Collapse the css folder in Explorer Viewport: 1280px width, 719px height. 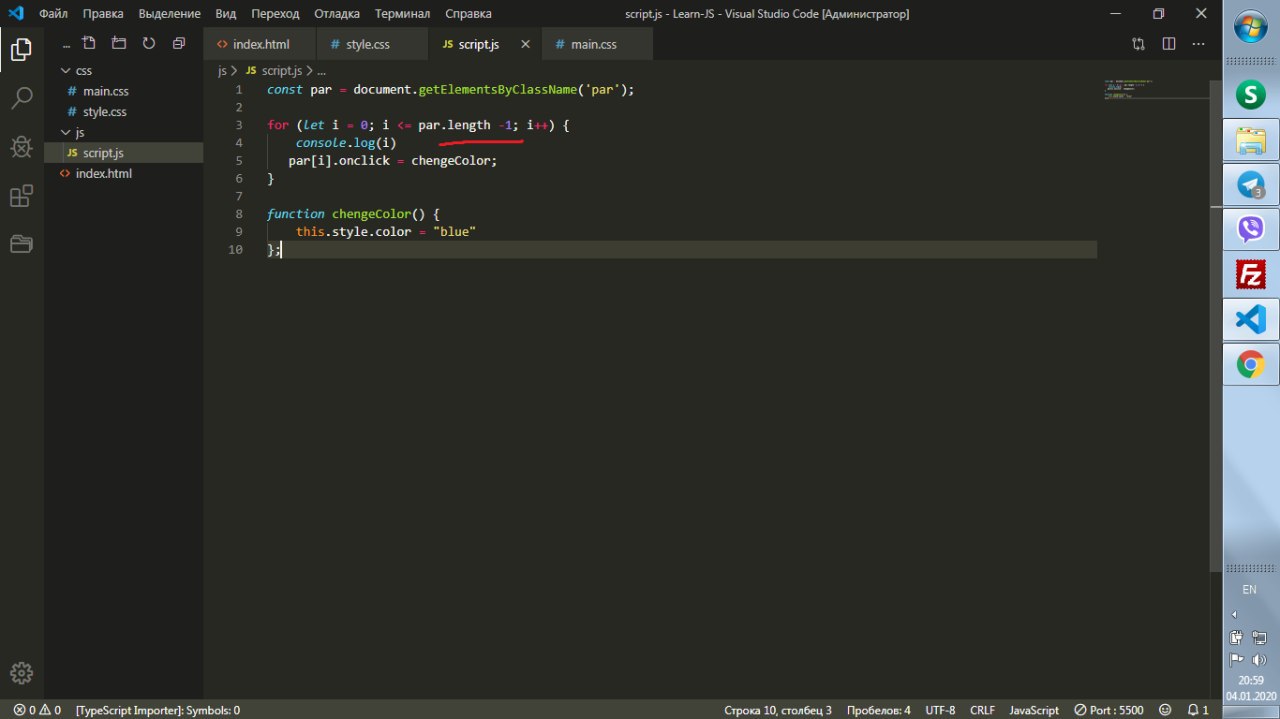pyautogui.click(x=84, y=71)
